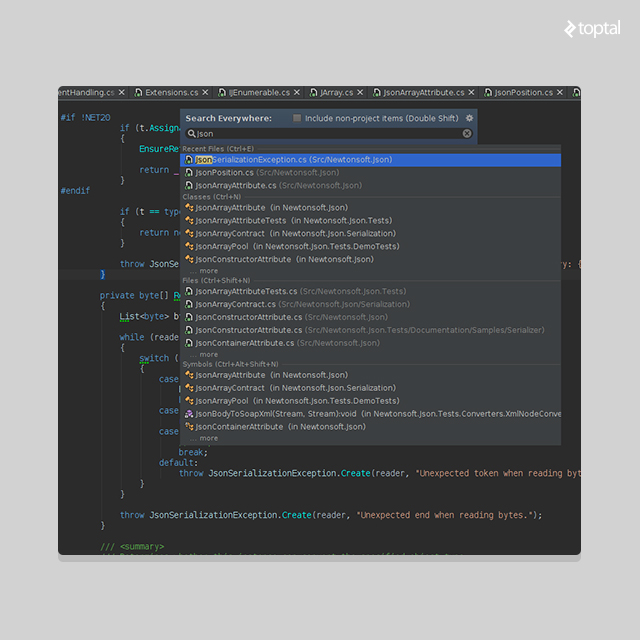Click method icon beside JsonBodyToSoapXml
The image size is (640, 640).
tap(189, 414)
